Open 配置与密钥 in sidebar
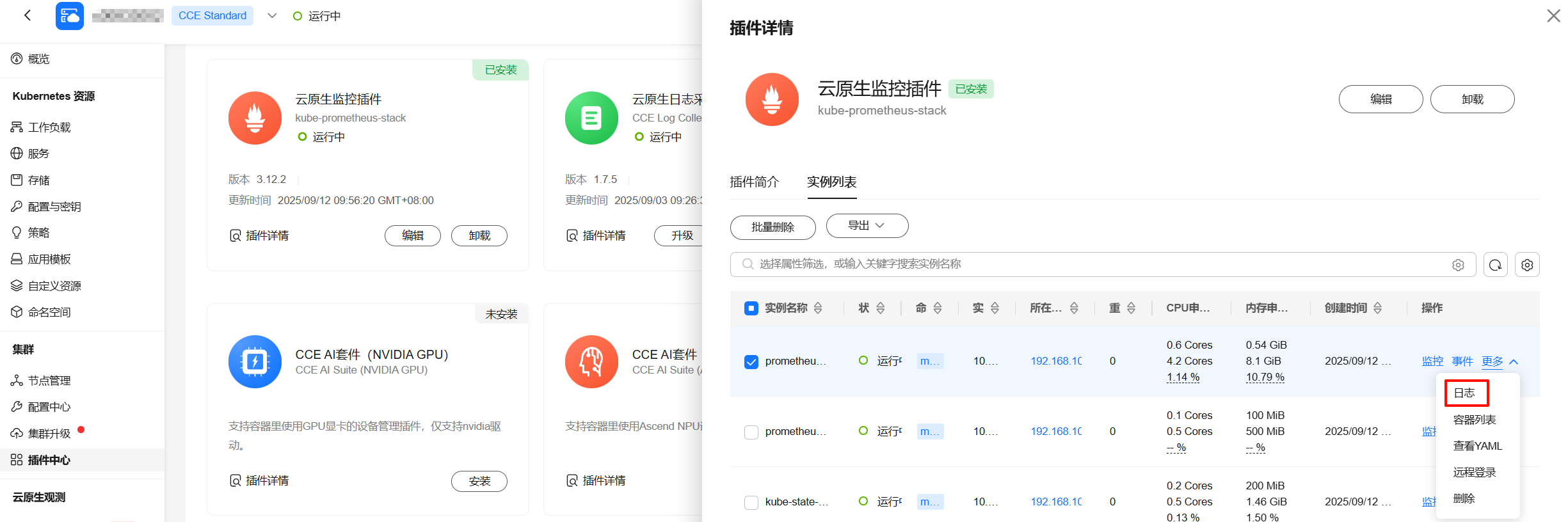 [54, 207]
